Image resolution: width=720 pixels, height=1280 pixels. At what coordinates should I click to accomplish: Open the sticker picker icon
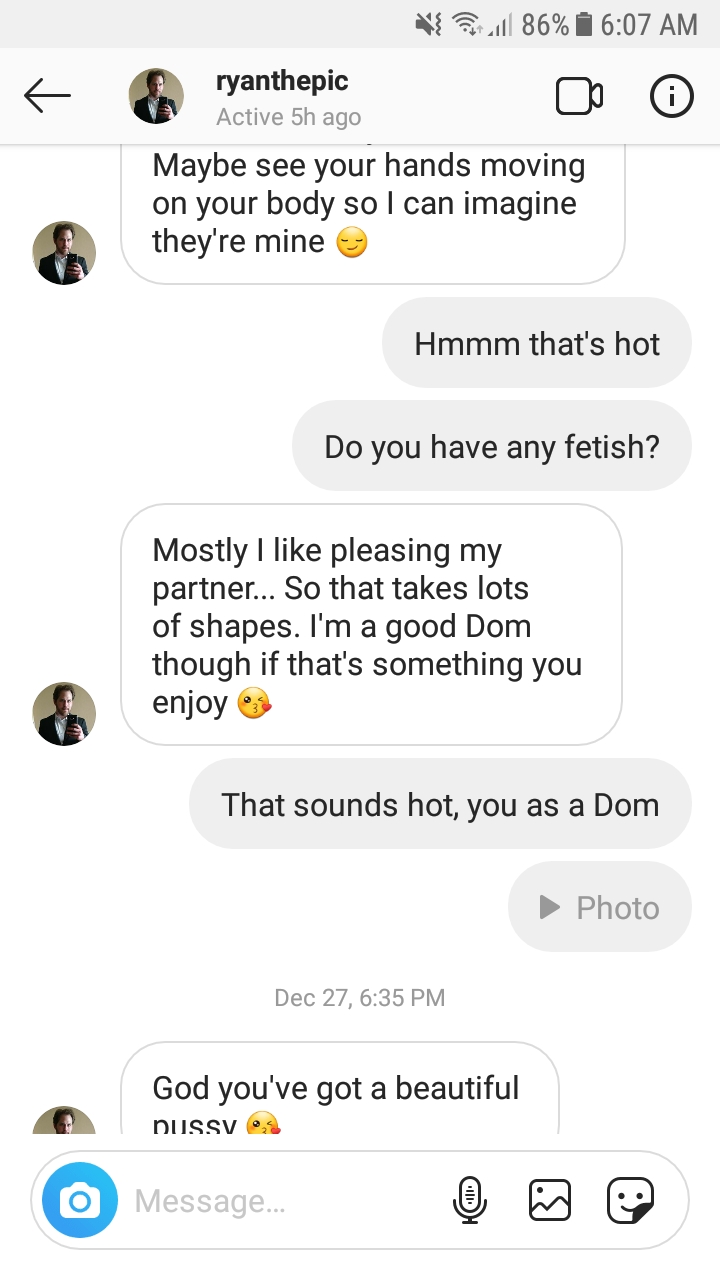click(x=631, y=1200)
